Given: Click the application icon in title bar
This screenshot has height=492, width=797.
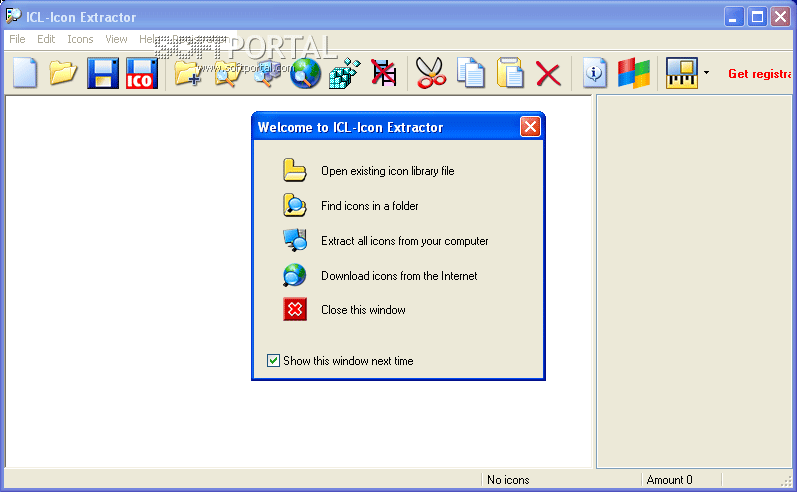Looking at the screenshot, I should 13,16.
